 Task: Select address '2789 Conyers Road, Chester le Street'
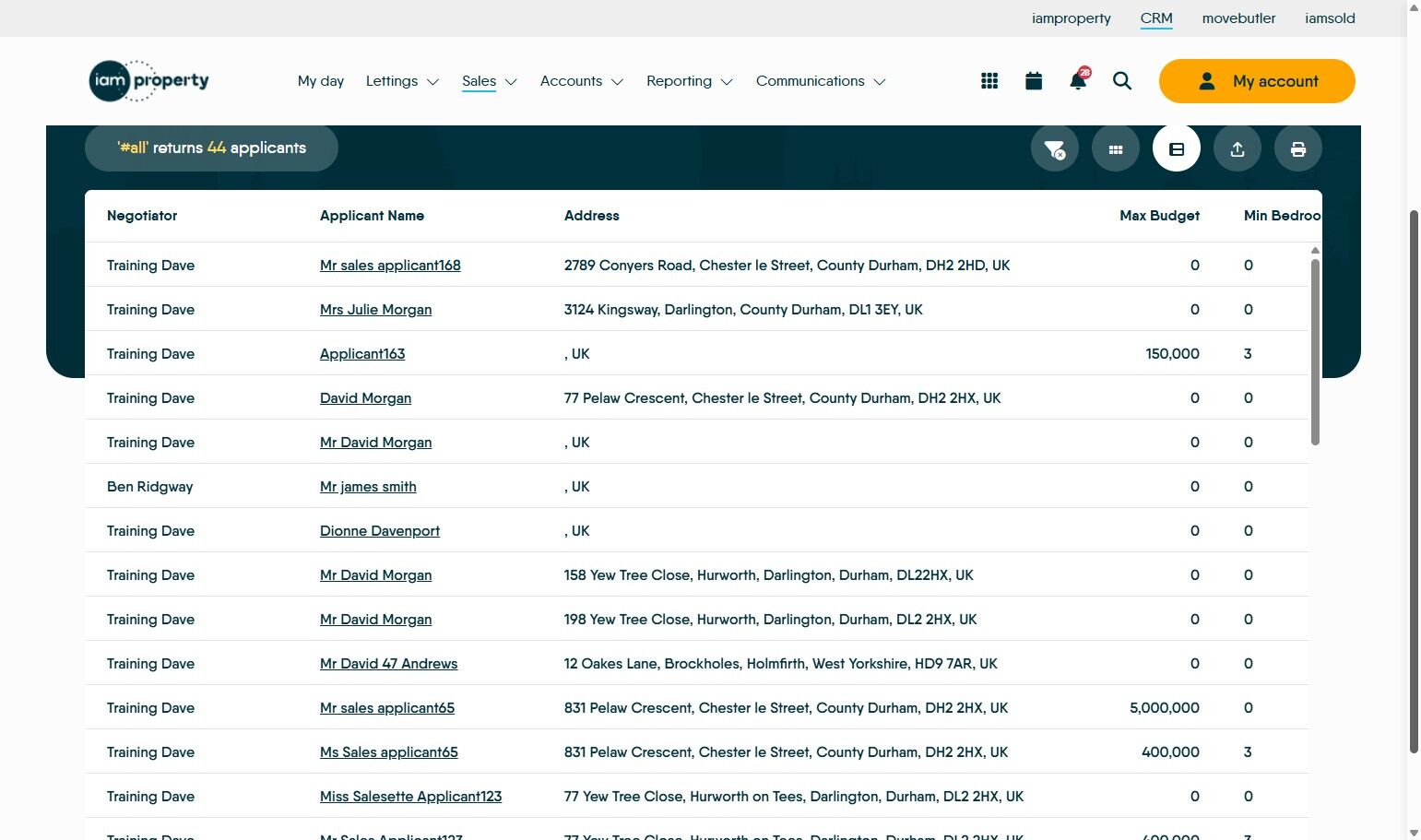coord(787,266)
